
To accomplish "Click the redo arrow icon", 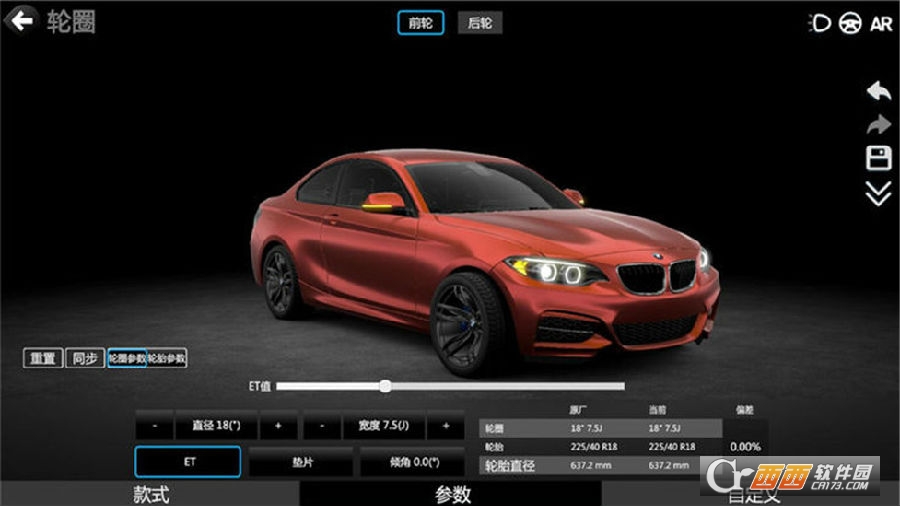I will pyautogui.click(x=878, y=125).
